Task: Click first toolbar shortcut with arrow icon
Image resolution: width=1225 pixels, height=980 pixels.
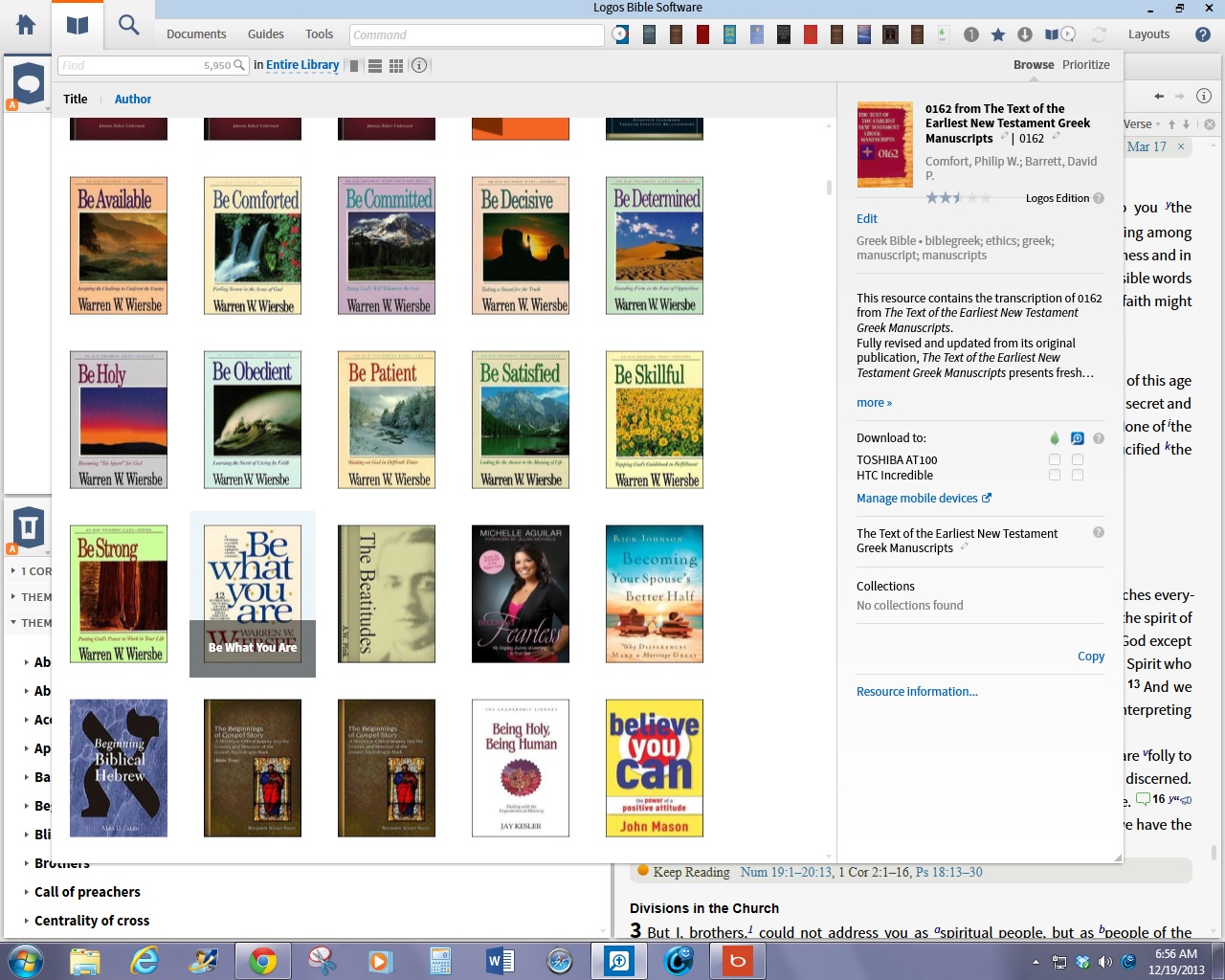Action: (620, 34)
